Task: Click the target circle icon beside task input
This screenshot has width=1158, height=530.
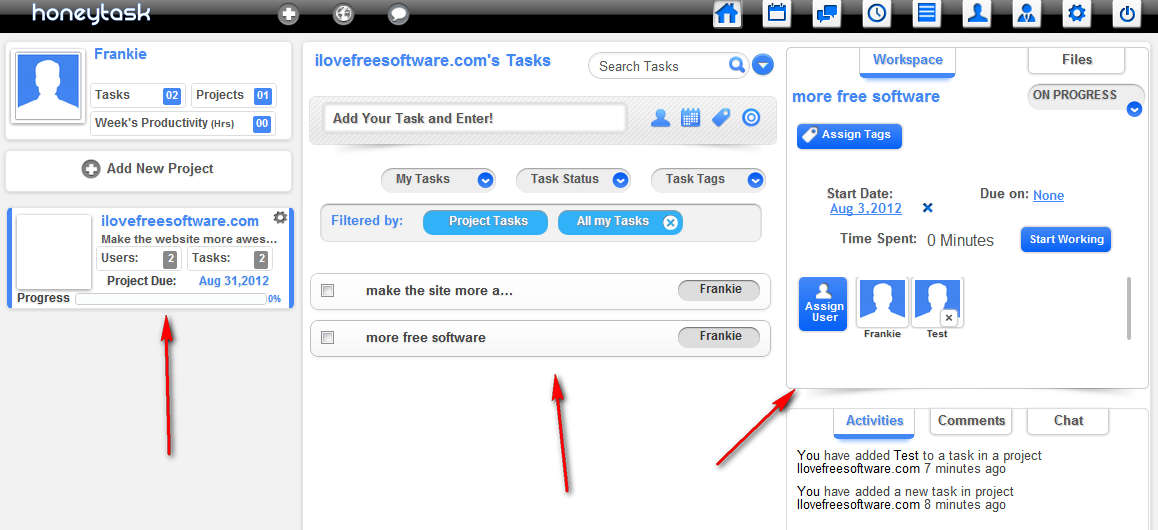Action: (x=751, y=117)
